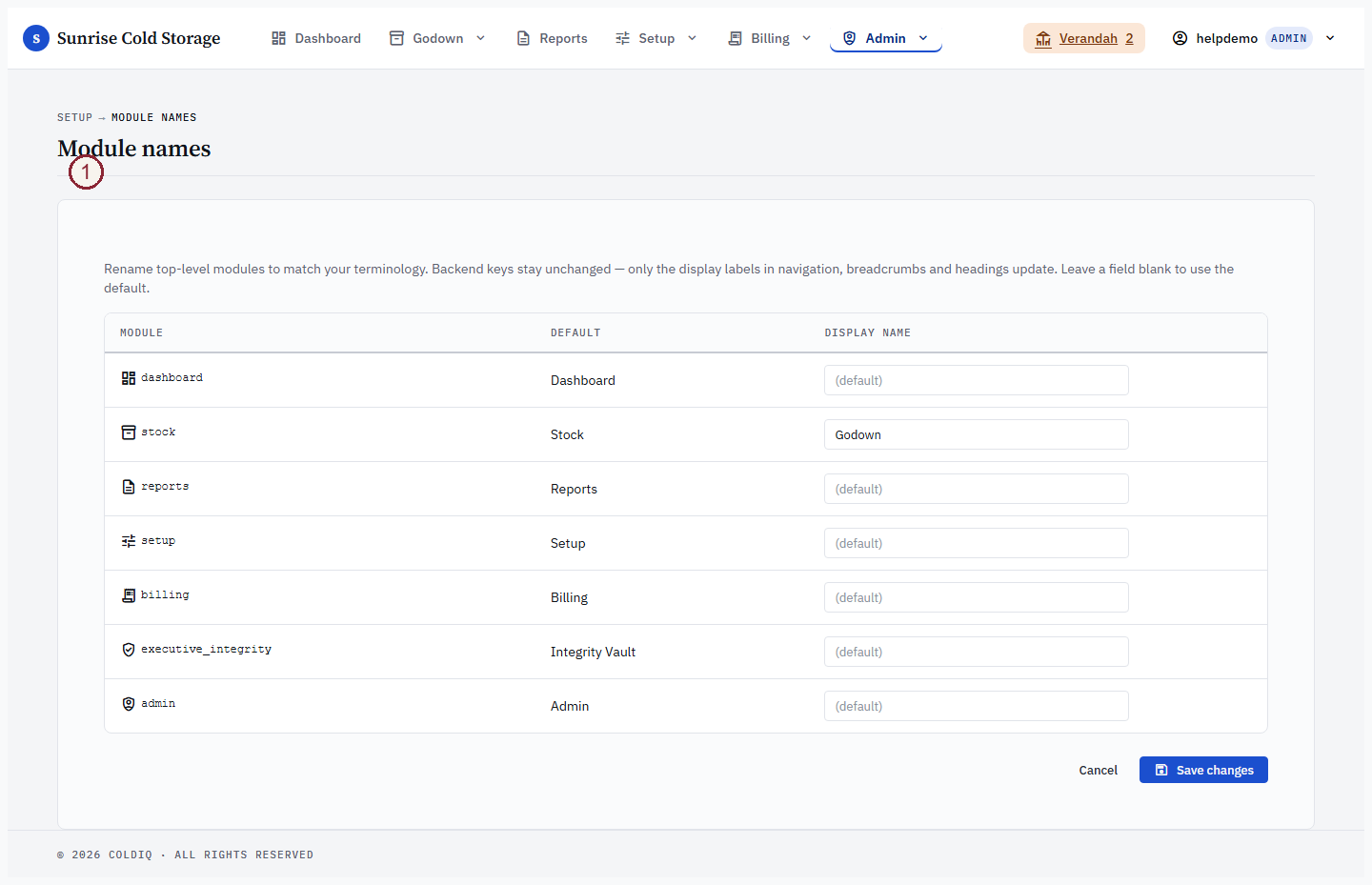This screenshot has width=1372, height=885.
Task: Expand the Godown menu chevron
Action: (x=480, y=38)
